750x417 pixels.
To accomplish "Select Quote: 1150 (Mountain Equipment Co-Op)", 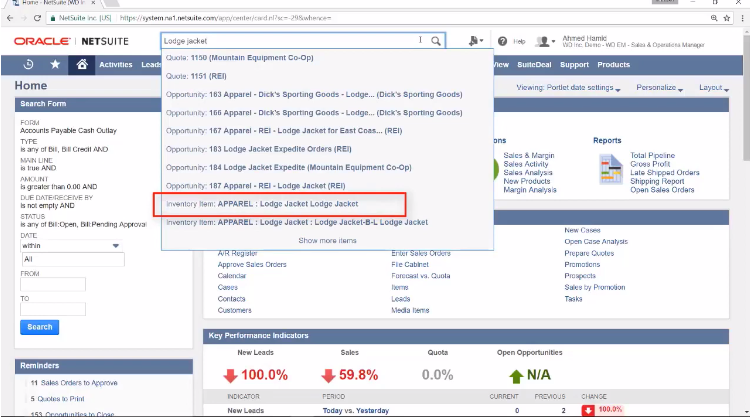I will (x=240, y=57).
